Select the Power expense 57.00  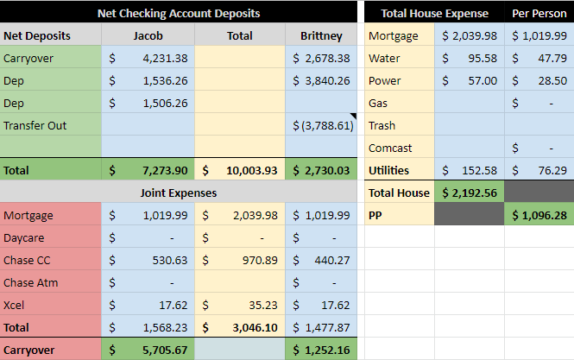[x=469, y=79]
